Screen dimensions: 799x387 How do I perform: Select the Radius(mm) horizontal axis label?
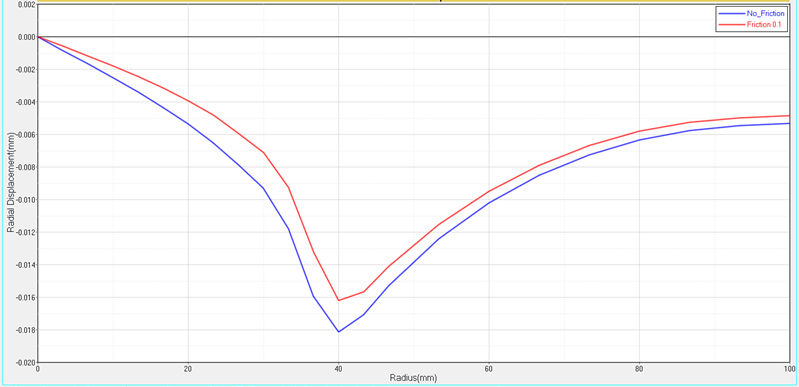413,378
